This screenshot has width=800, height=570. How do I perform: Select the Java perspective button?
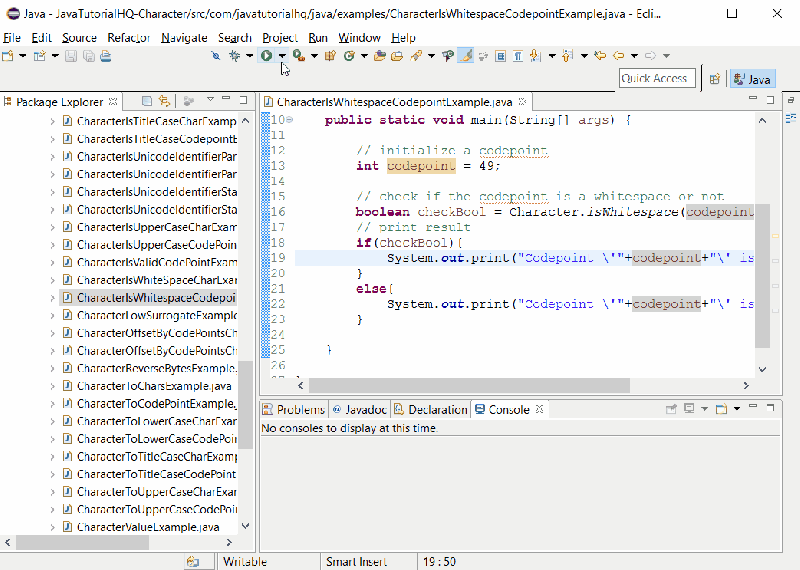(x=753, y=79)
